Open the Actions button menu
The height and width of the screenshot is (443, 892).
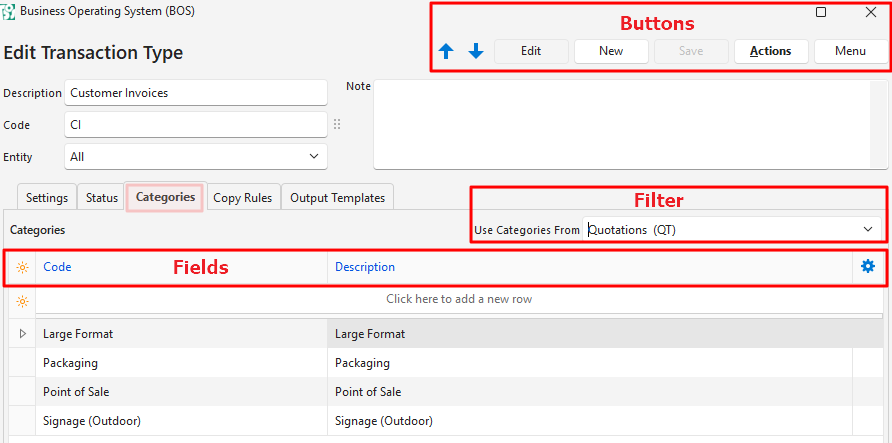pyautogui.click(x=770, y=51)
